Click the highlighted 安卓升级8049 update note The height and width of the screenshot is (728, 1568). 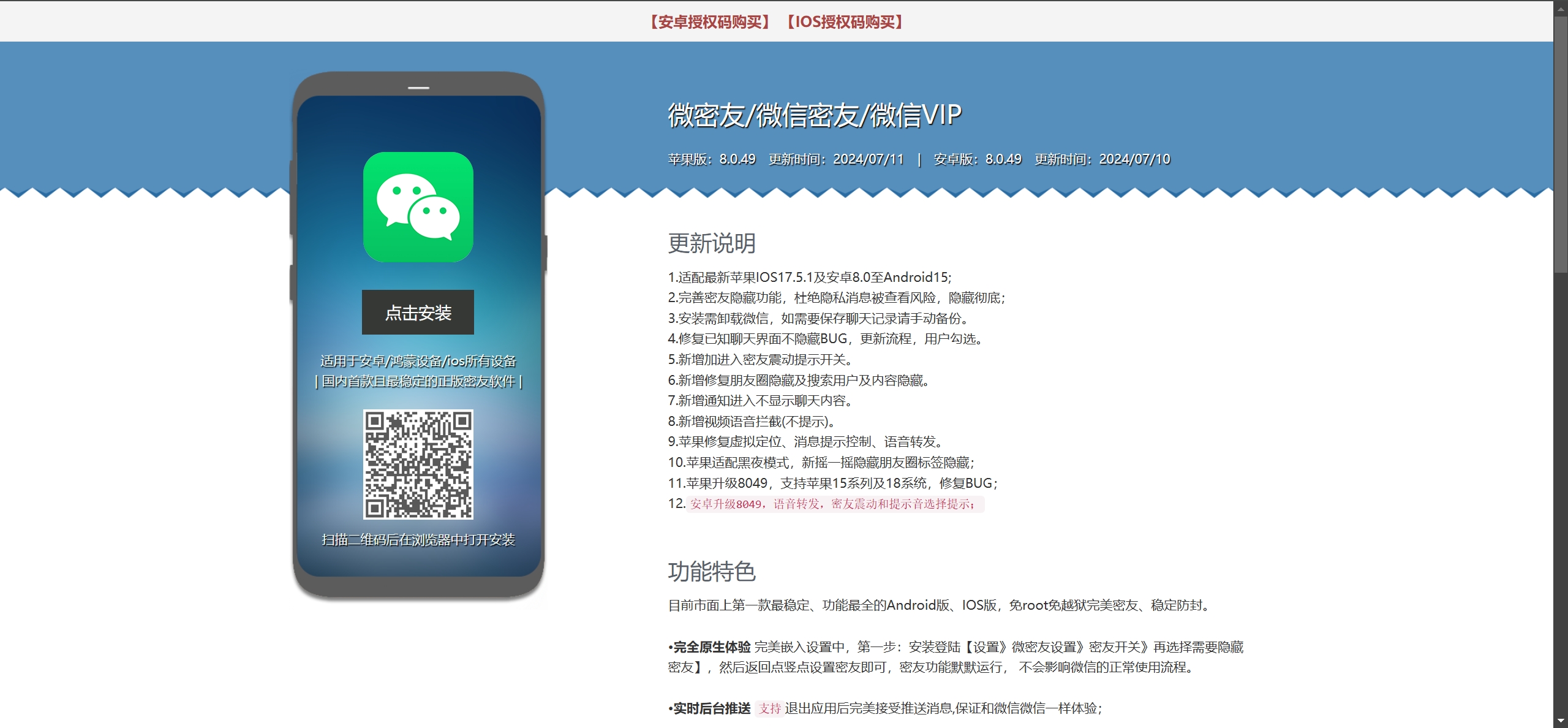pyautogui.click(x=836, y=504)
